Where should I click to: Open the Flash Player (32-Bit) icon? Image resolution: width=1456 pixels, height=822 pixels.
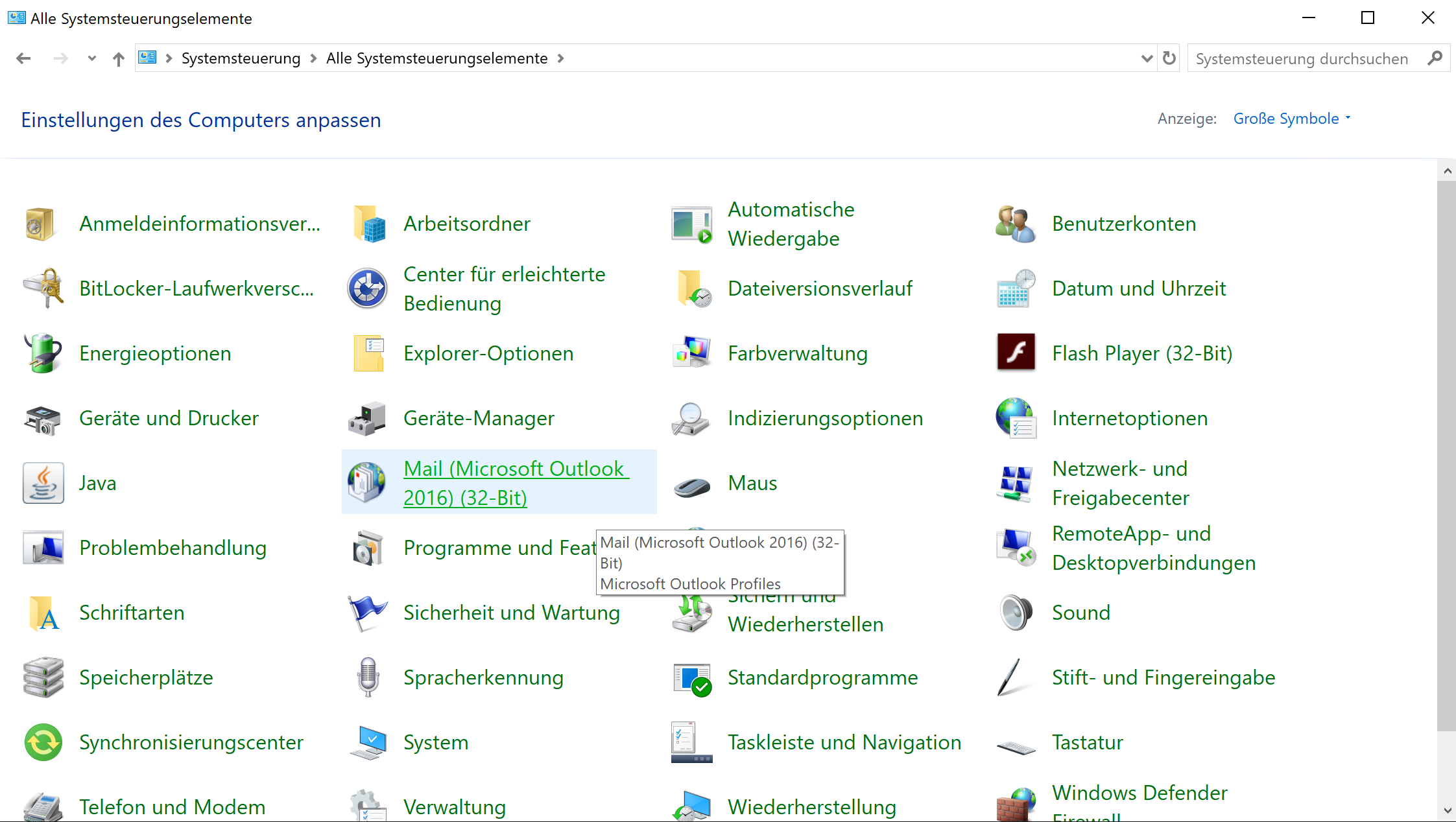(1015, 353)
